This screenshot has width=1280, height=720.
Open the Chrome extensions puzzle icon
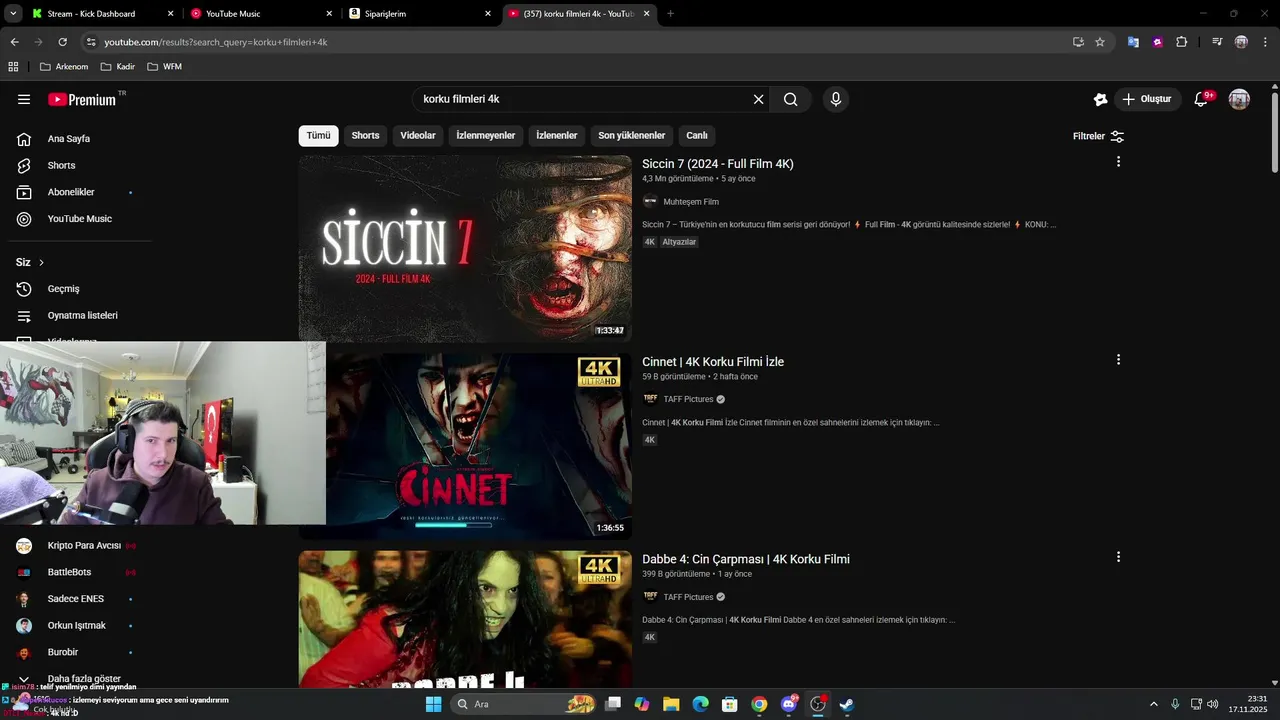pos(1181,42)
